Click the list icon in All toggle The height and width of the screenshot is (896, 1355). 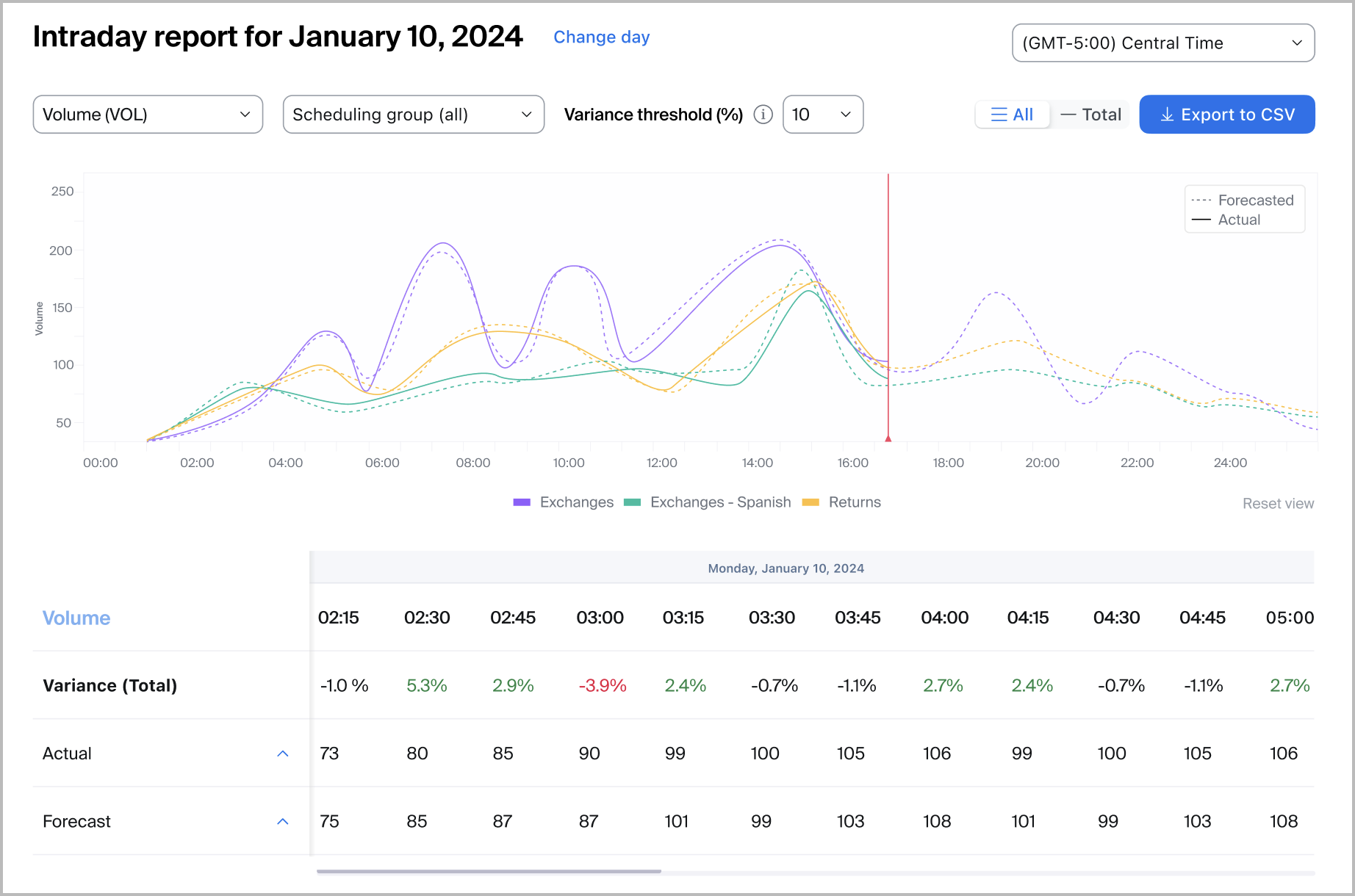(999, 115)
